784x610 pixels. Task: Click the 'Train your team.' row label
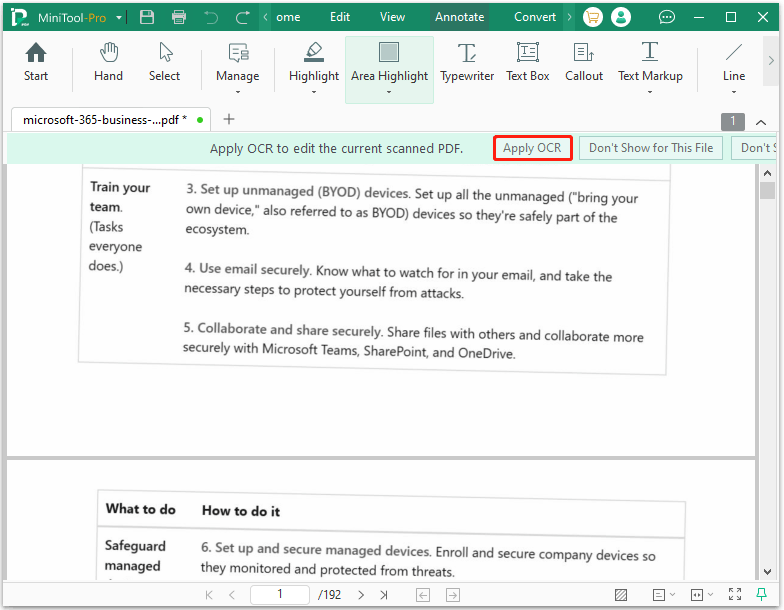coord(120,196)
